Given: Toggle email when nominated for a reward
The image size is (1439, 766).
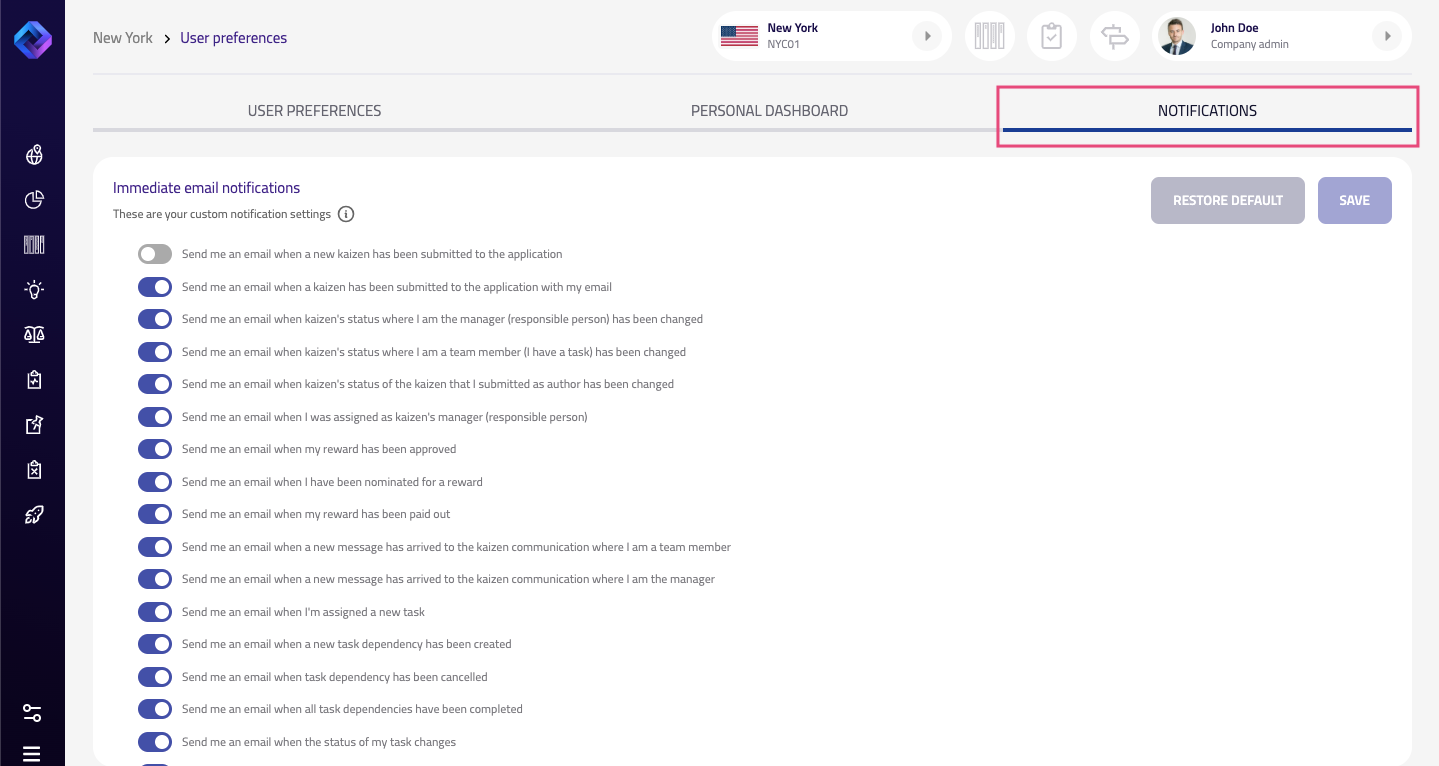Looking at the screenshot, I should click(155, 482).
